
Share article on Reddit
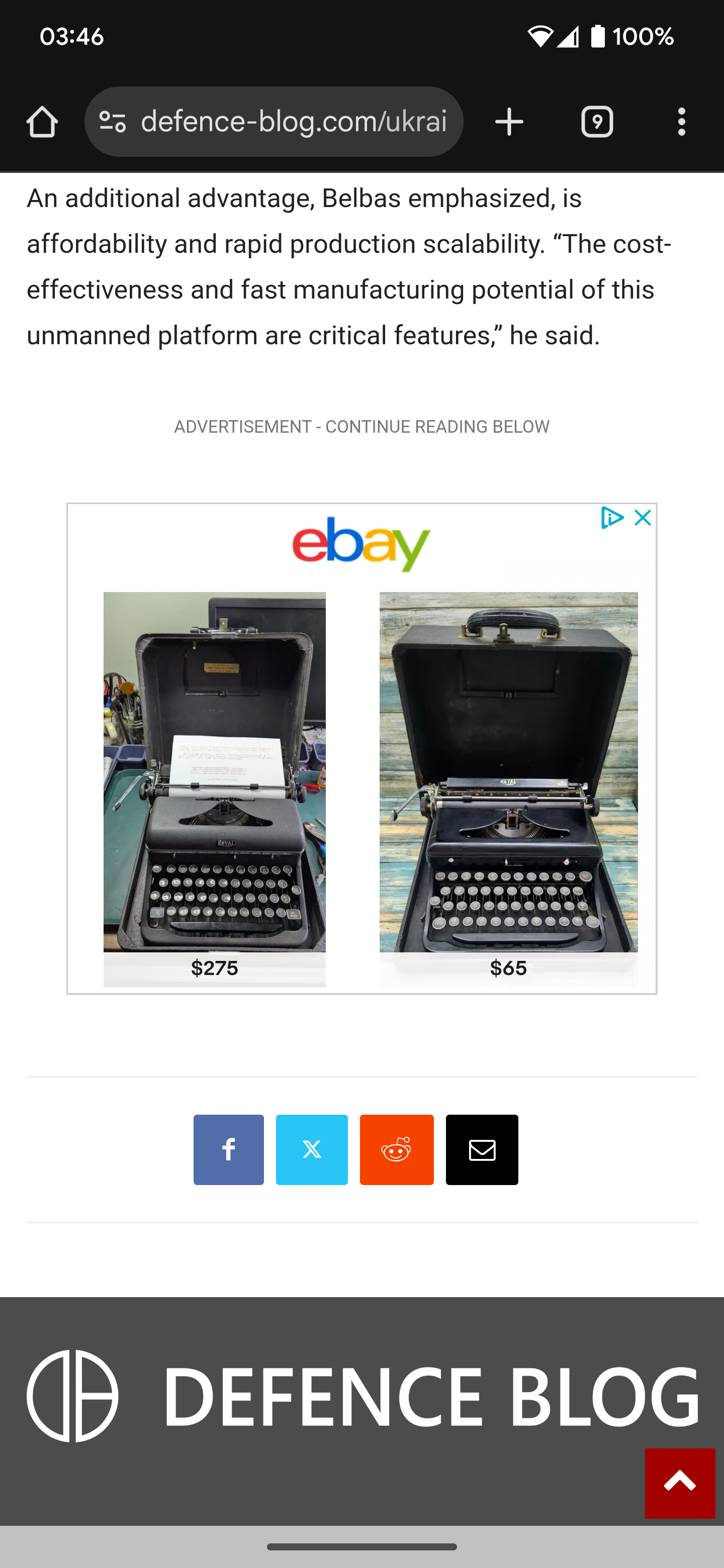(396, 1150)
